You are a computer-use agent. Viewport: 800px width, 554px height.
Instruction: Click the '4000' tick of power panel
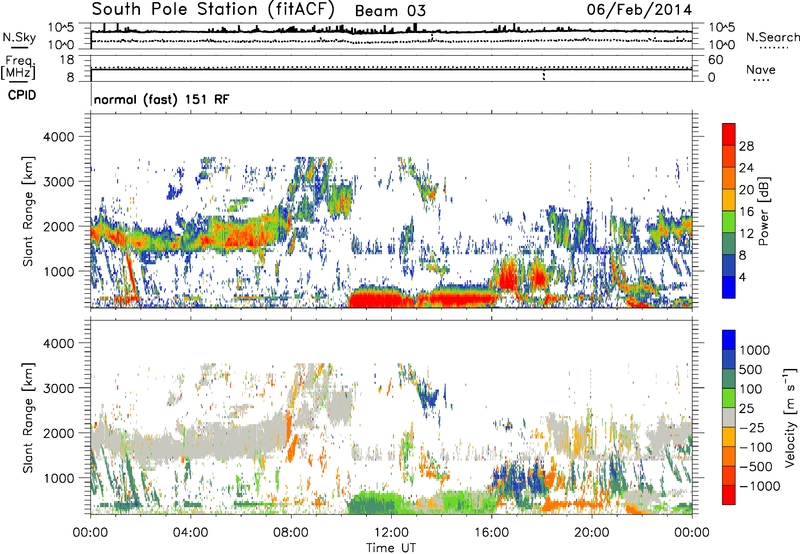point(59,137)
